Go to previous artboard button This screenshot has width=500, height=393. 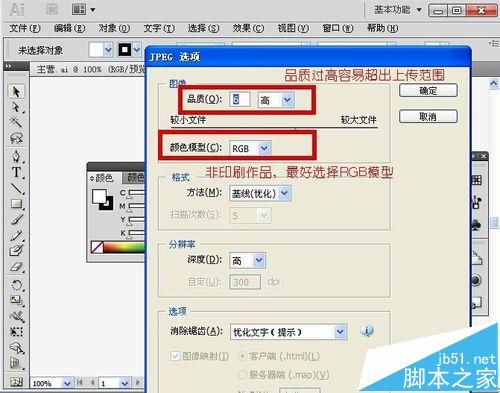pos(92,383)
